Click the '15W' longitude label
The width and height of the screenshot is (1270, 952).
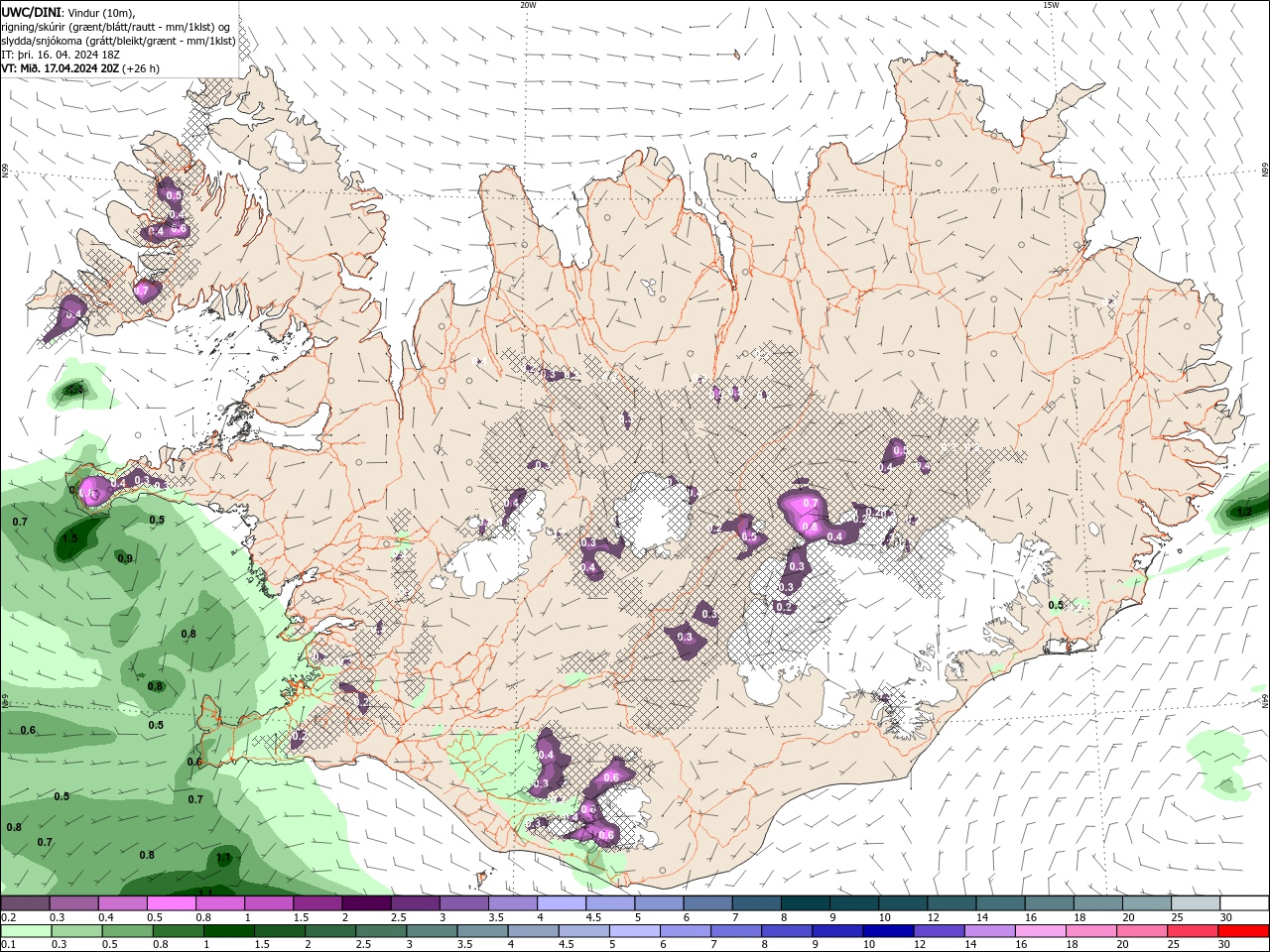pyautogui.click(x=1051, y=5)
